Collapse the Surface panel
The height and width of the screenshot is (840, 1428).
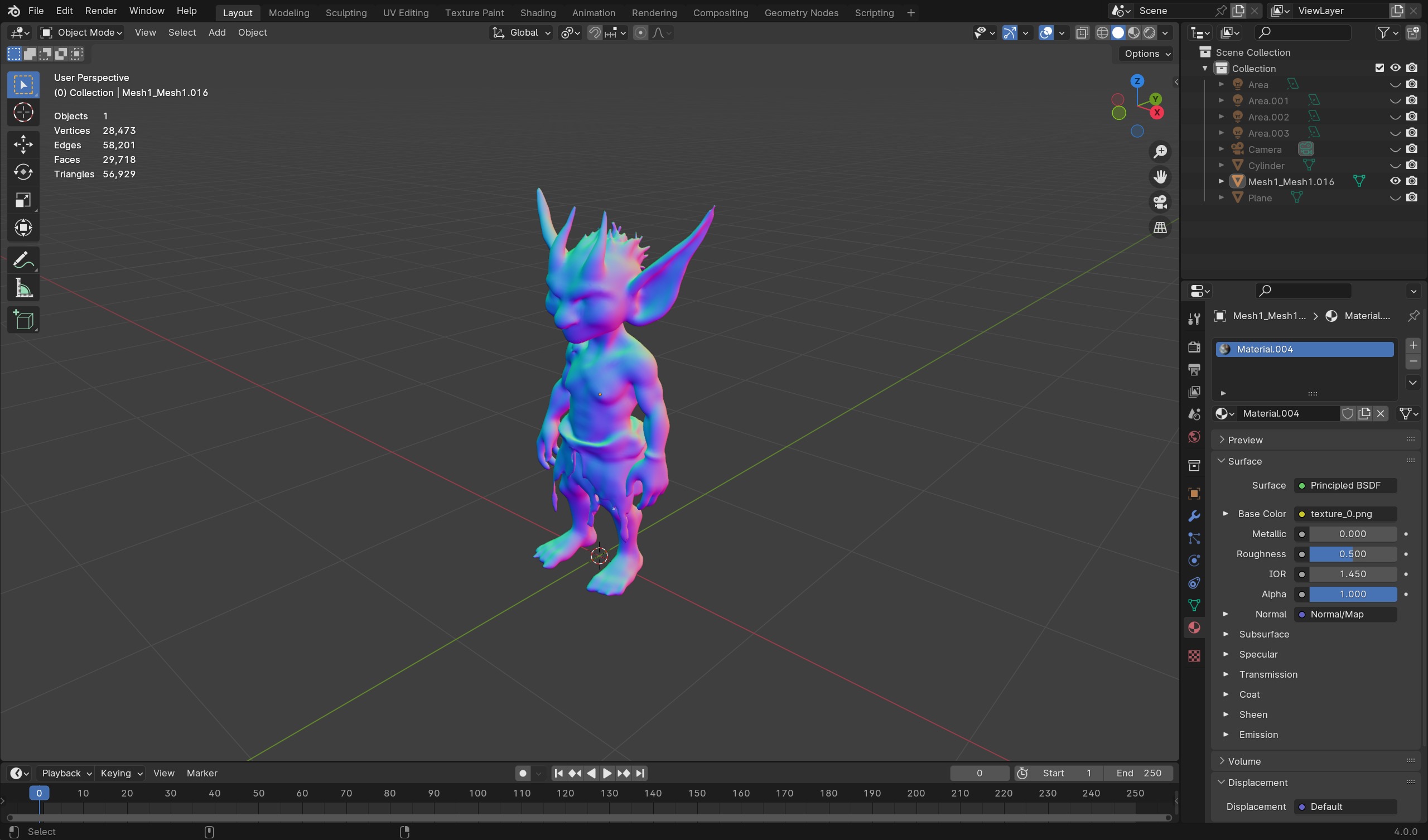(1244, 461)
